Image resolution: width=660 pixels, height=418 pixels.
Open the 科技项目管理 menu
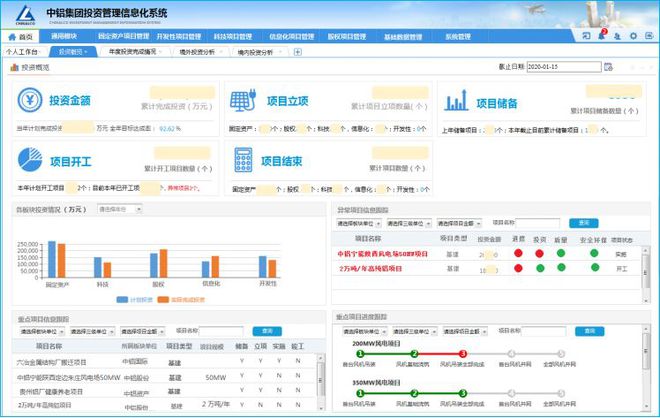click(233, 37)
